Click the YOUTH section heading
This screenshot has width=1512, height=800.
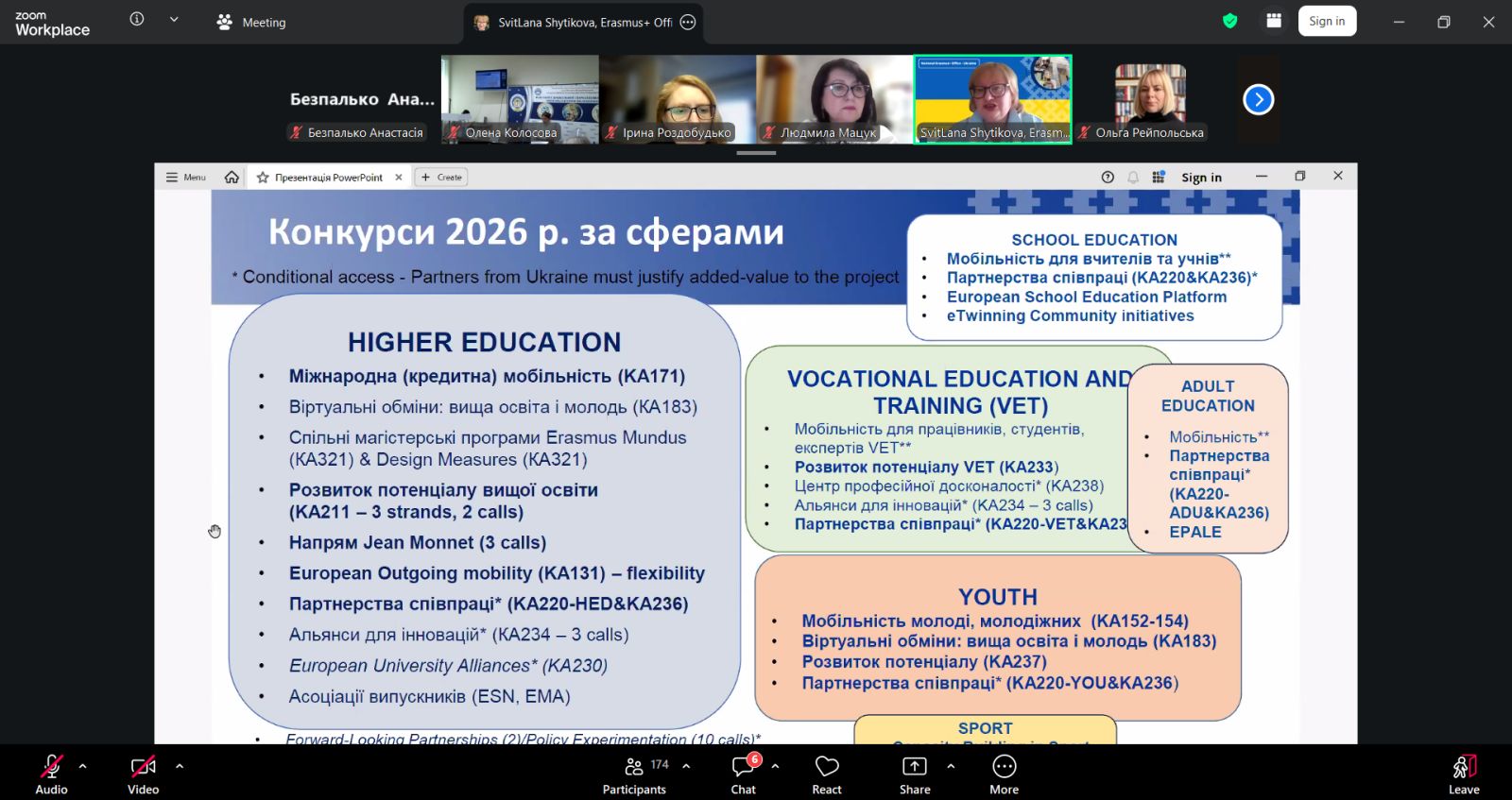click(x=998, y=597)
